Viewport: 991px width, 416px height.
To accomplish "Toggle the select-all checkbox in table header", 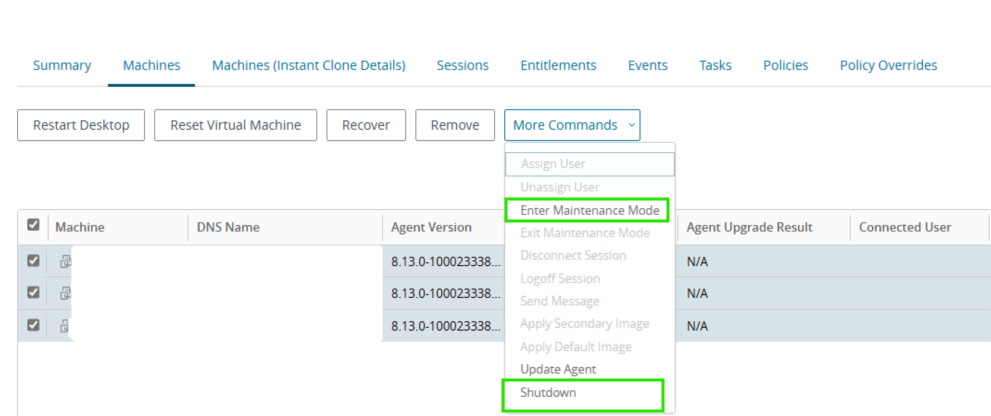I will [x=34, y=227].
